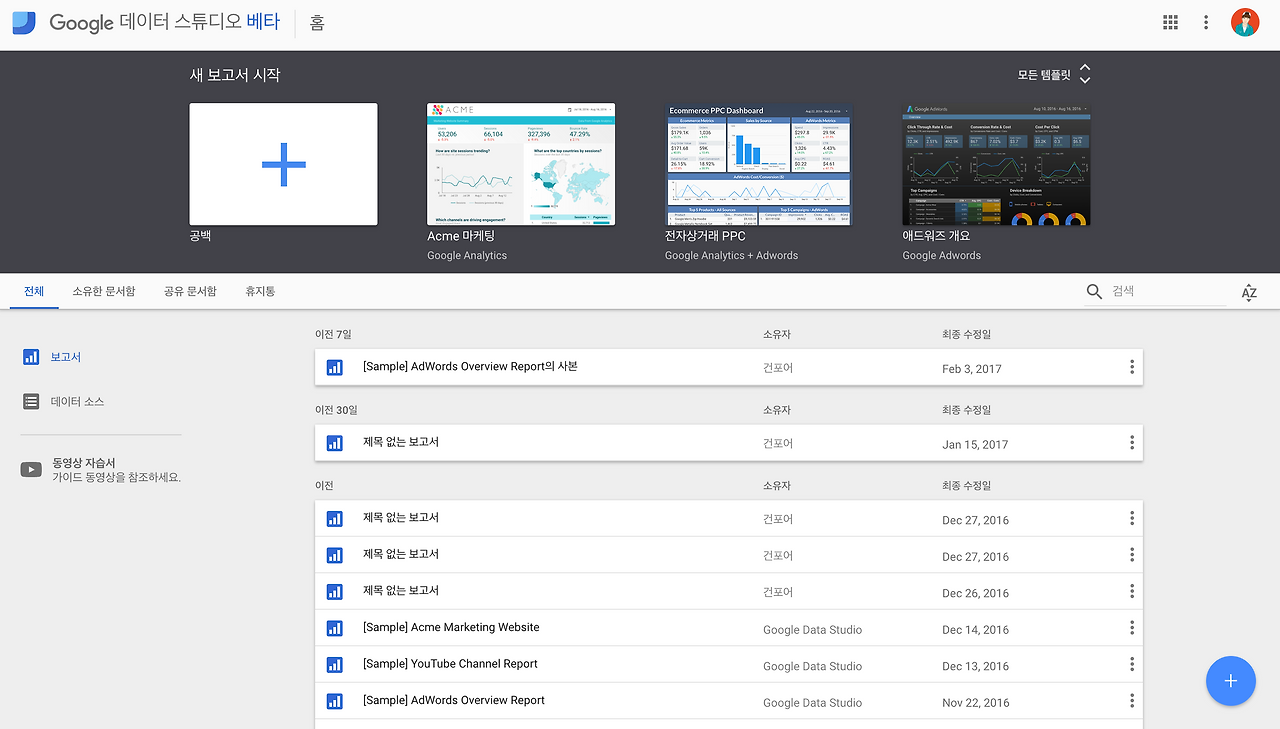This screenshot has height=729, width=1280.
Task: Open [Sample] AdWords Overview Report의 사본
Action: (470, 366)
